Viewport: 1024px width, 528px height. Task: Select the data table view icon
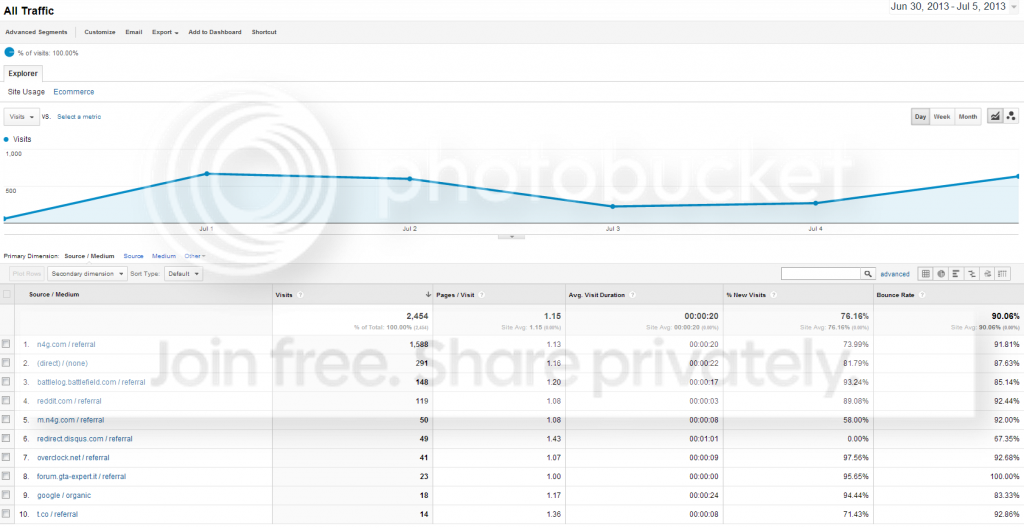[x=925, y=274]
